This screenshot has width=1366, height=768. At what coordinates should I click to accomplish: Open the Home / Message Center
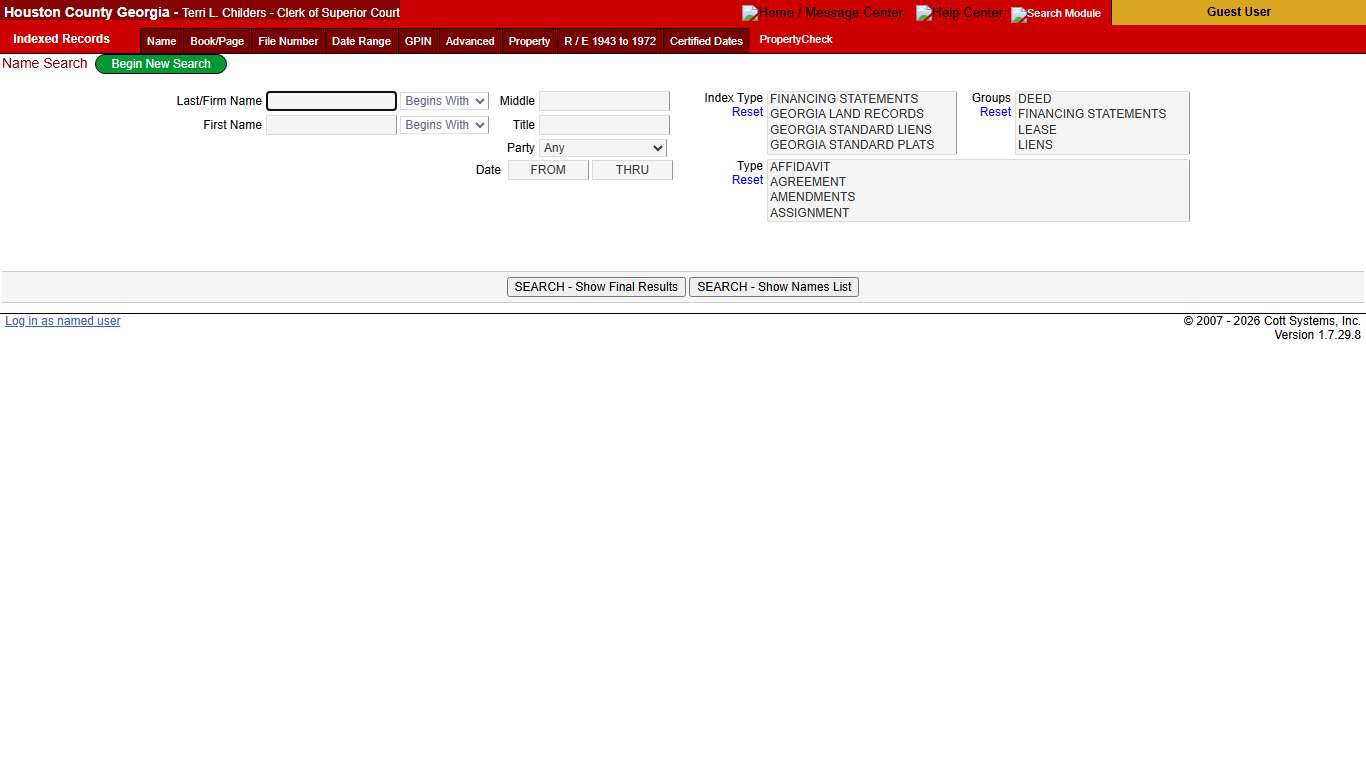tap(822, 13)
